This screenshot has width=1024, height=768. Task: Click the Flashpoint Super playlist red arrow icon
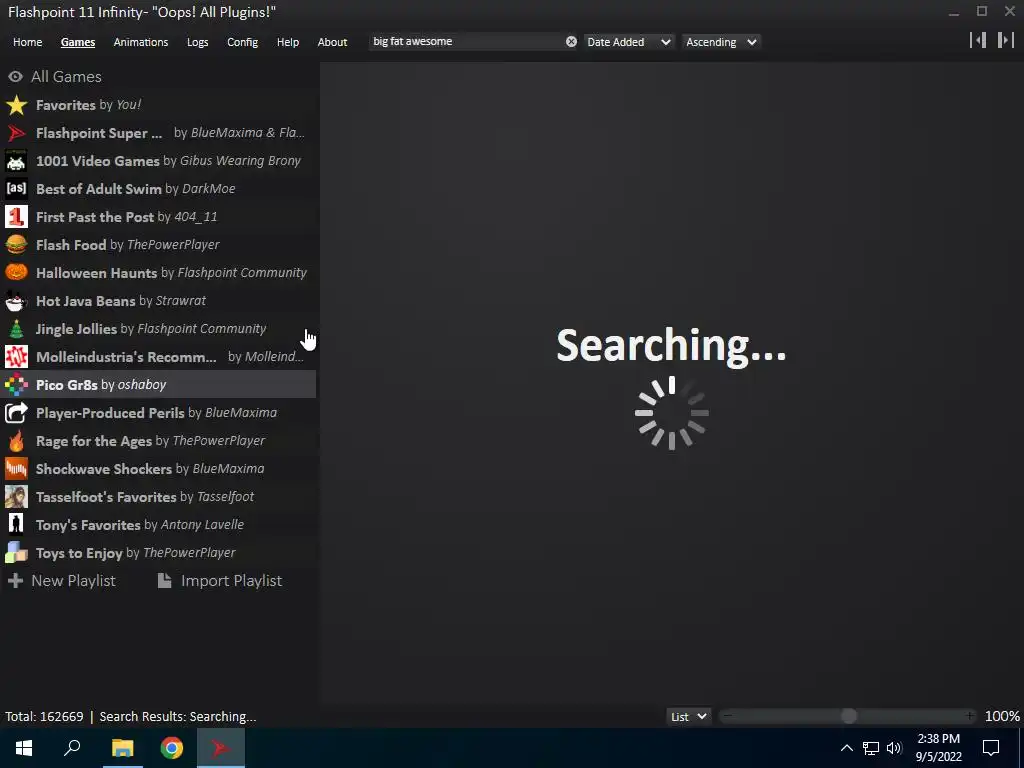tap(16, 133)
